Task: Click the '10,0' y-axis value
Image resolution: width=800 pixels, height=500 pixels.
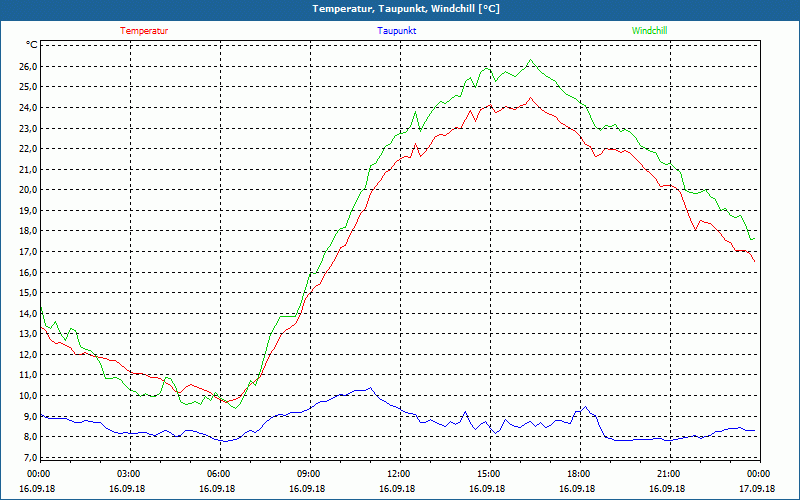Action: click(29, 395)
